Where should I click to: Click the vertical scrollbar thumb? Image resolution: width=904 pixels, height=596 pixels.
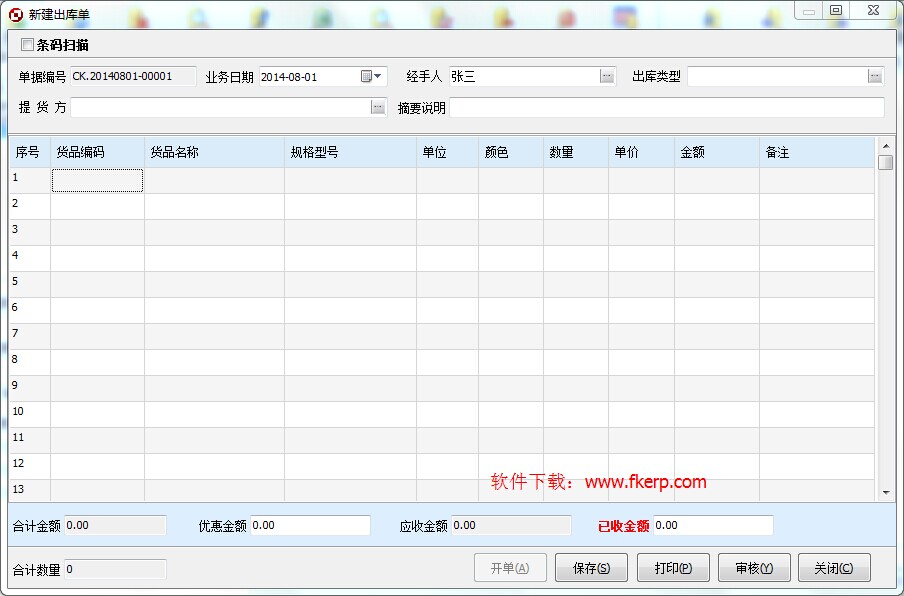[x=886, y=162]
